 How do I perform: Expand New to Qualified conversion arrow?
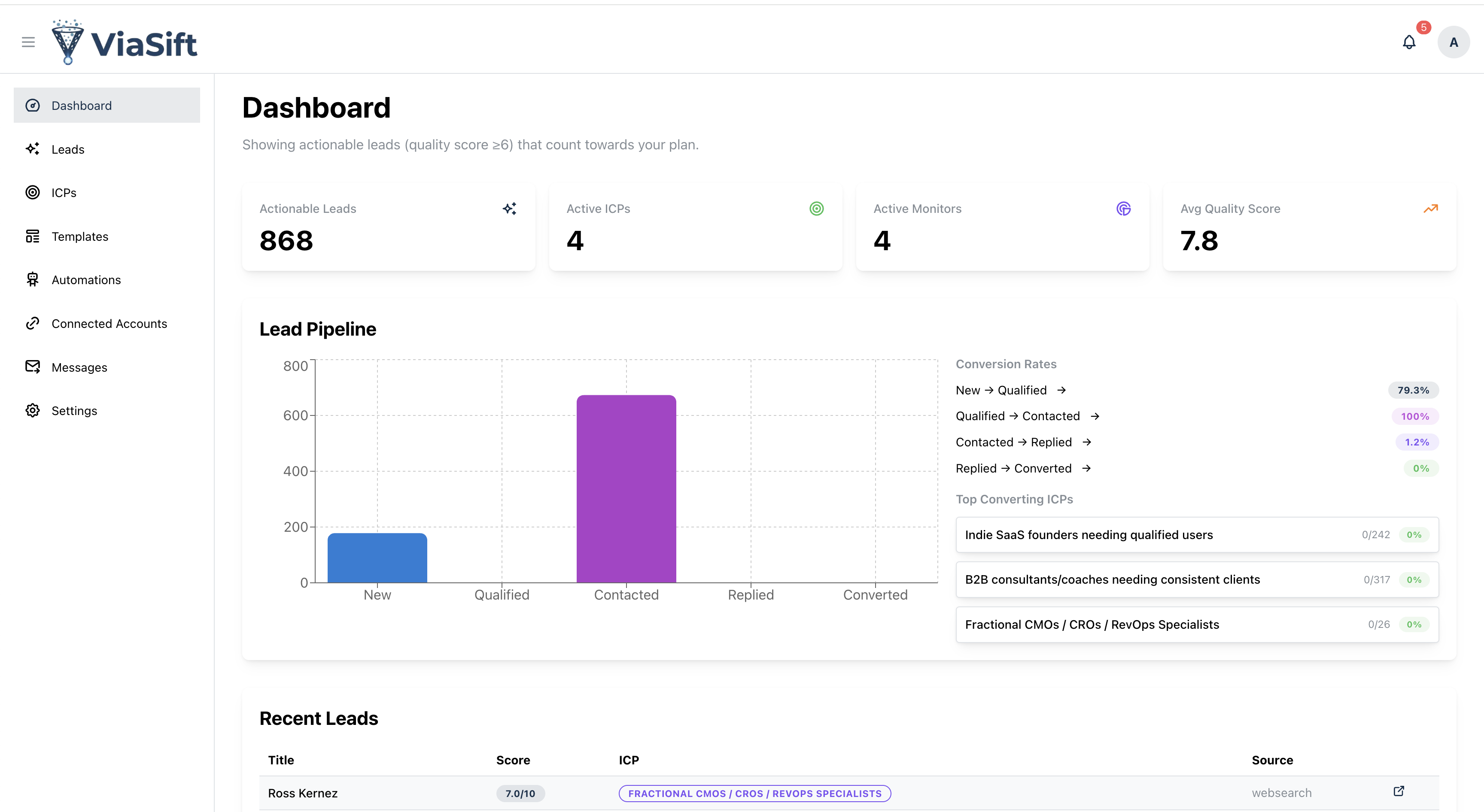click(x=1061, y=391)
